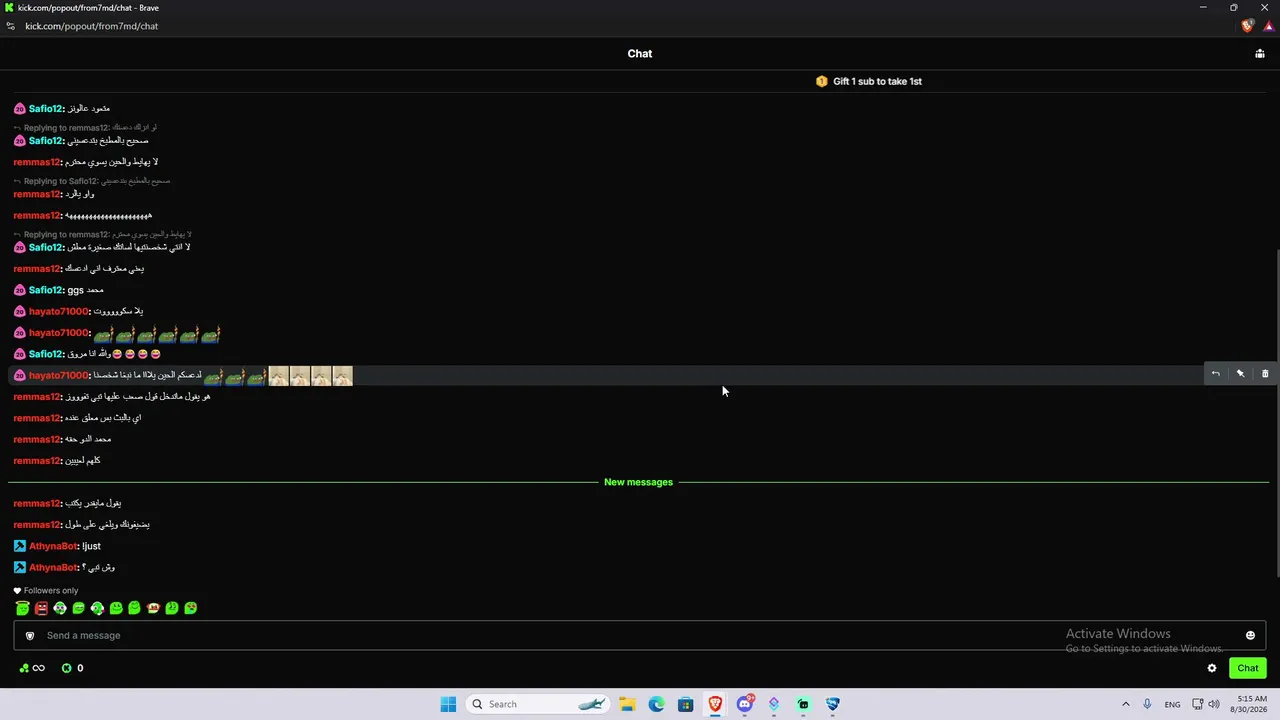Open the emoji picker in message box
This screenshot has width=1280, height=720.
click(x=1250, y=635)
